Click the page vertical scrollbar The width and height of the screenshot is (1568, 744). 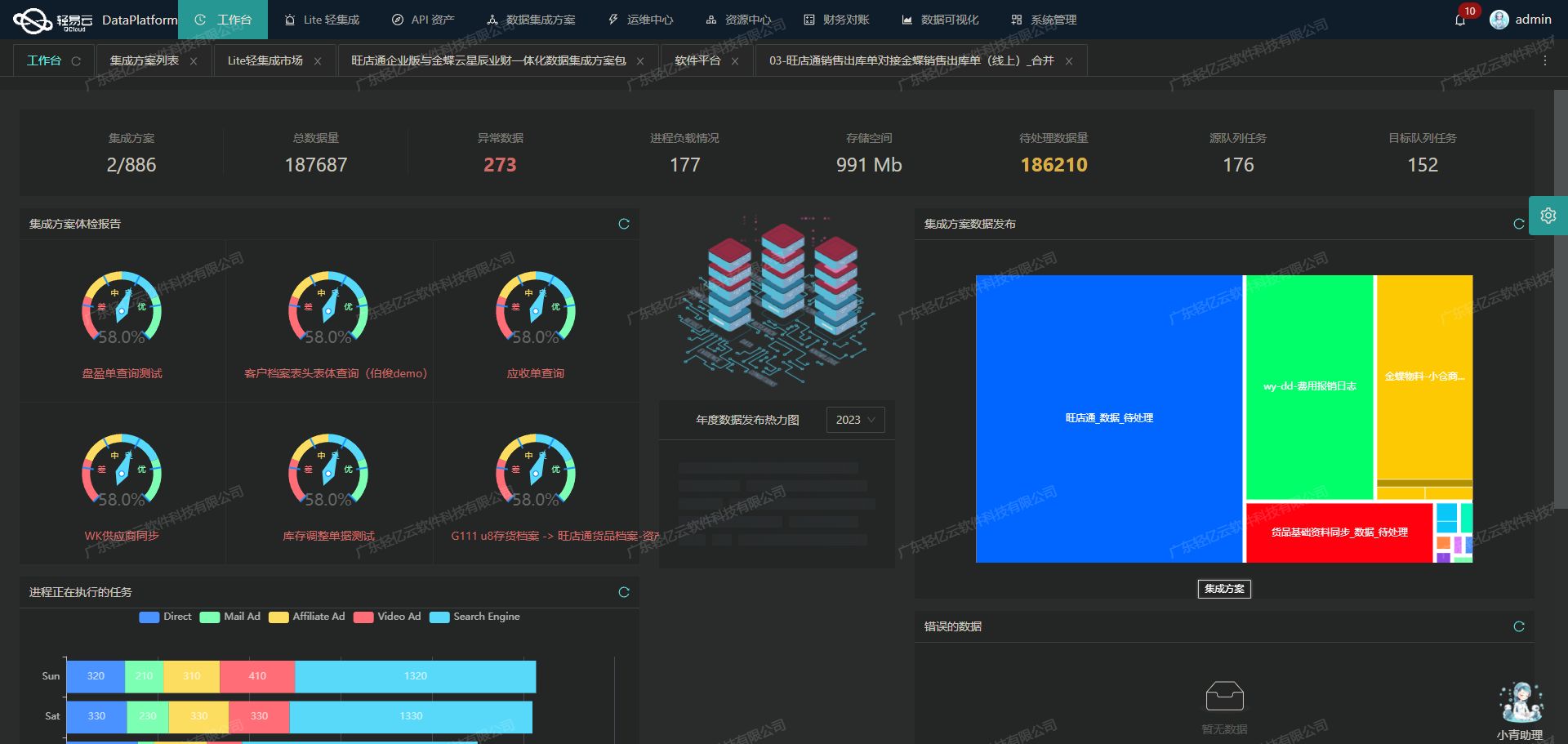1561,298
